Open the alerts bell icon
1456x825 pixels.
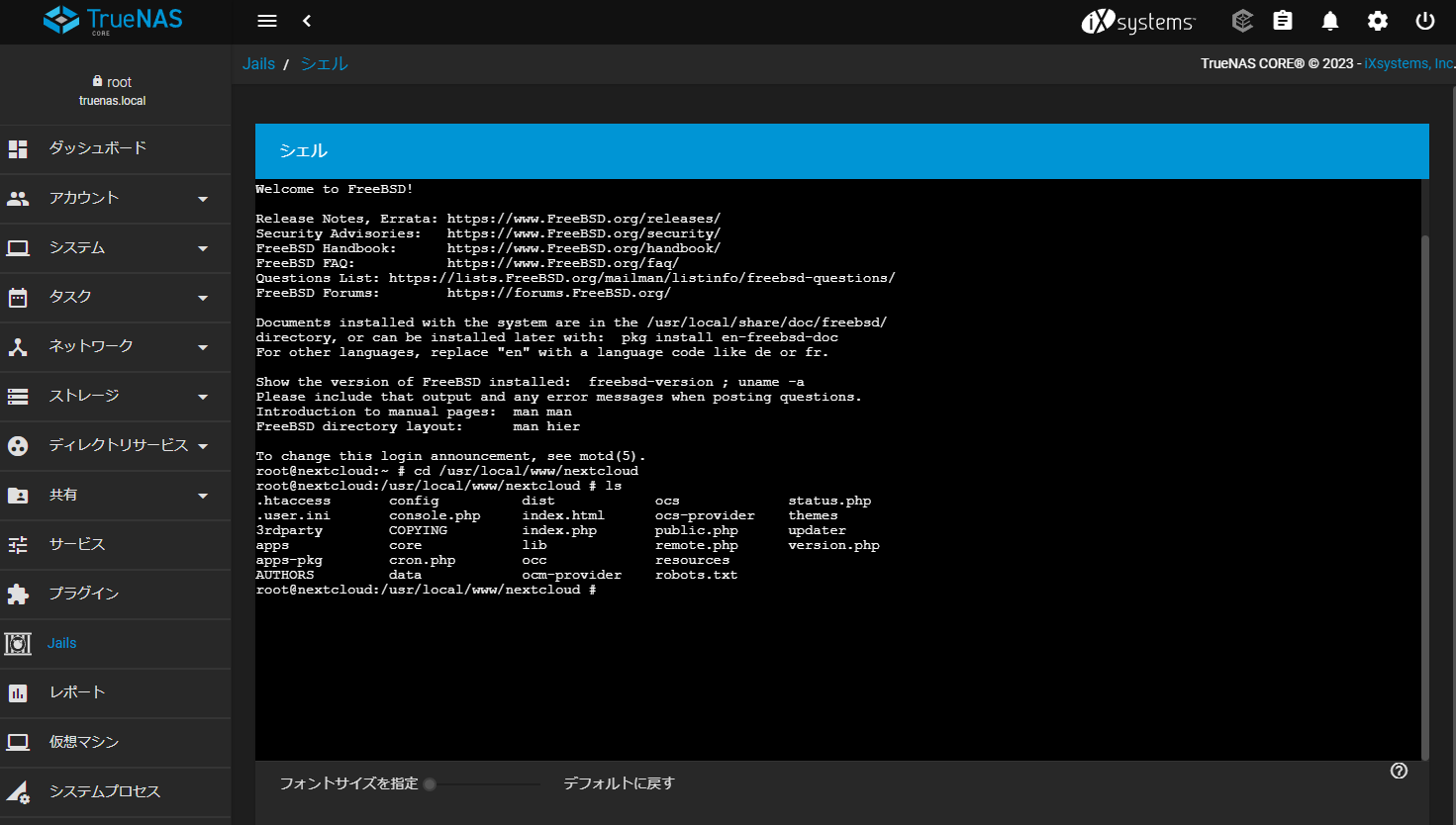coord(1330,21)
